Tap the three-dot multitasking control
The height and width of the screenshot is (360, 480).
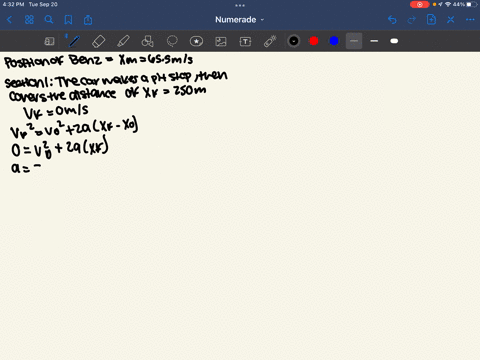coord(240,5)
